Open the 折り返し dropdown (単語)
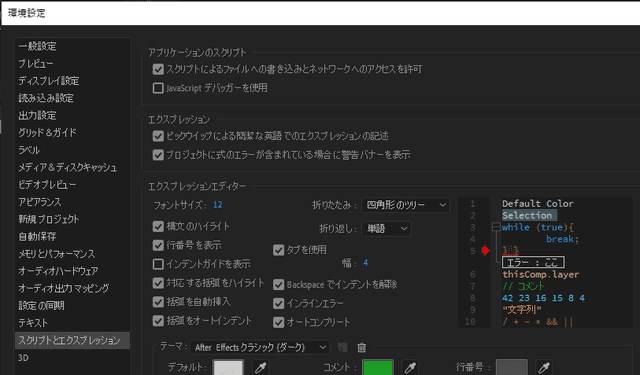 click(x=386, y=229)
